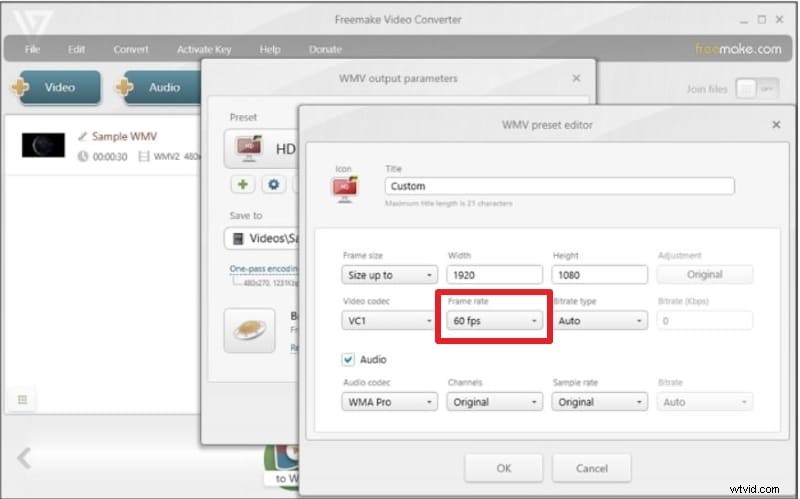
Task: Toggle the Join files switch
Action: [x=757, y=89]
